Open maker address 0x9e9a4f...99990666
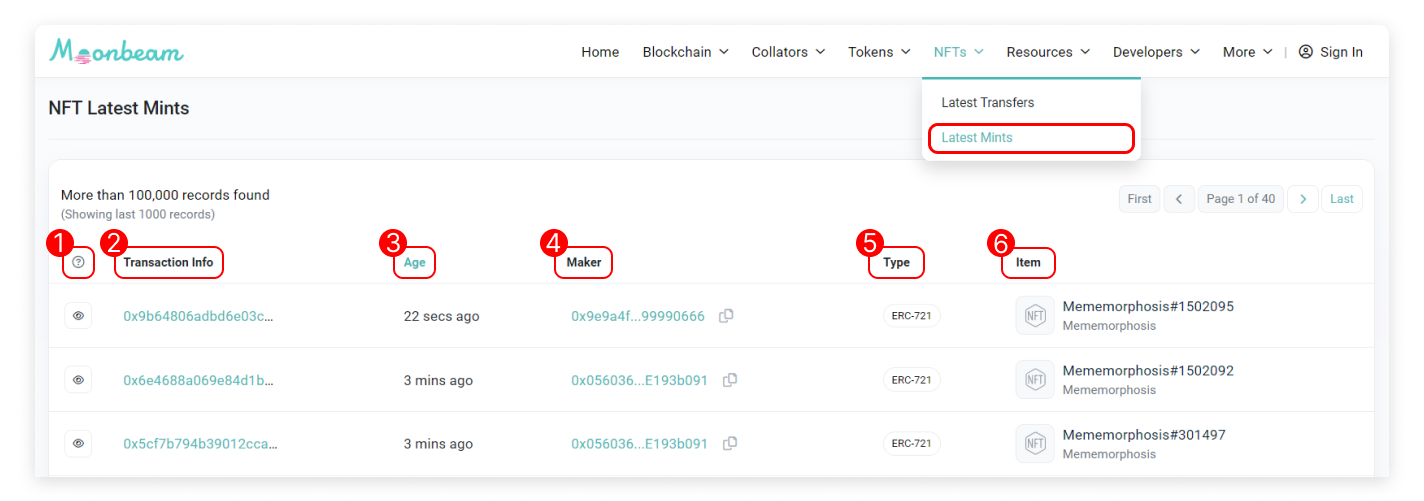 (638, 316)
